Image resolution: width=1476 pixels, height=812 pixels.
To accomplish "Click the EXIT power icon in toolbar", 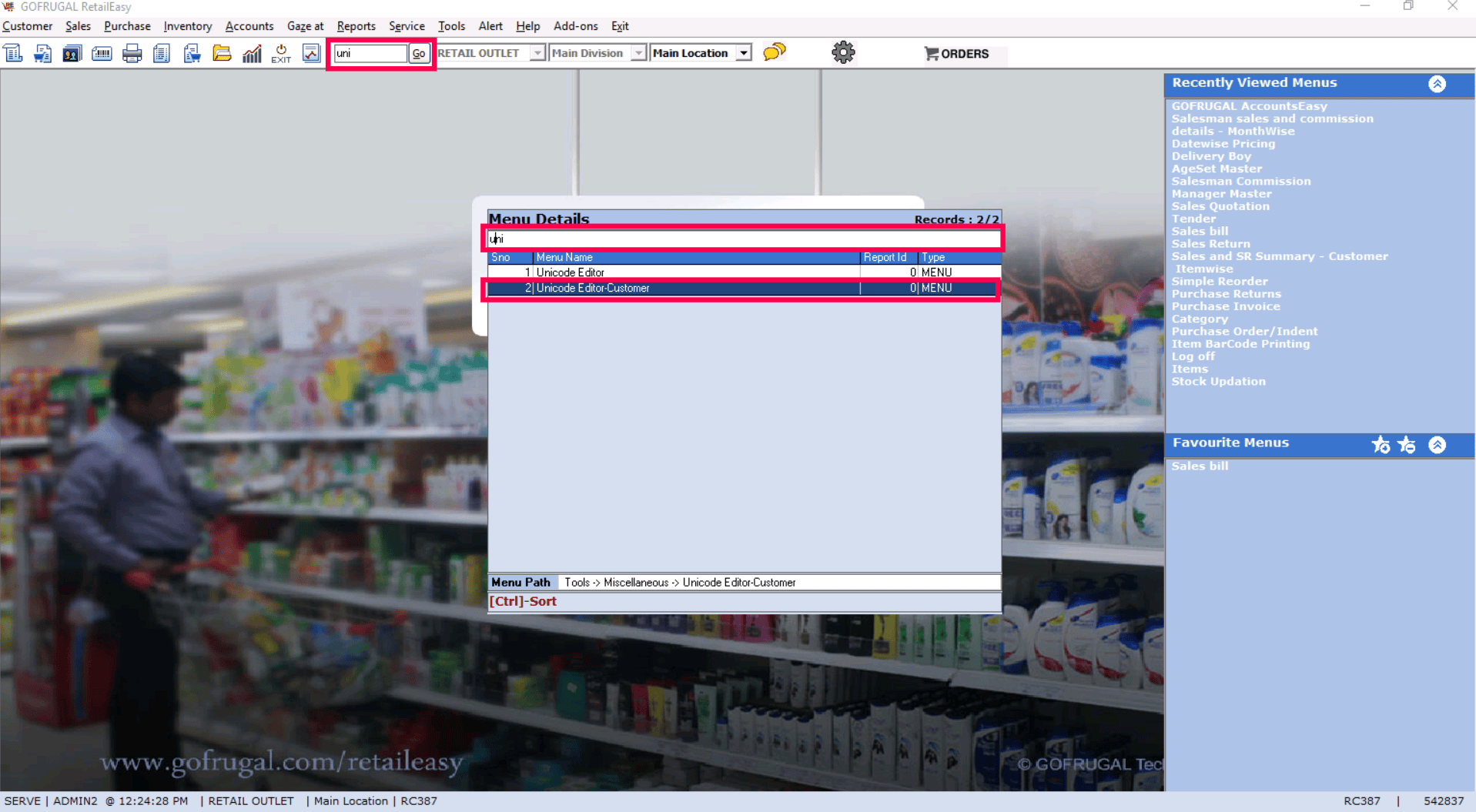I will point(281,53).
